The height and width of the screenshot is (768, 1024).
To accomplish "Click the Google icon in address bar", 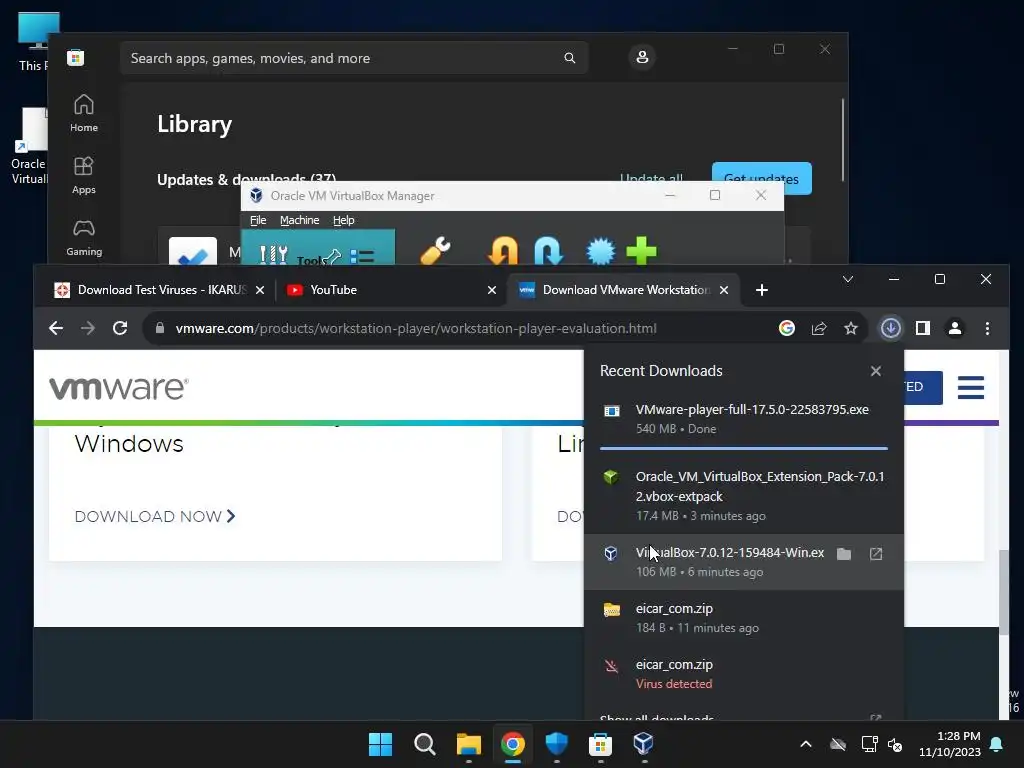I will [x=787, y=328].
